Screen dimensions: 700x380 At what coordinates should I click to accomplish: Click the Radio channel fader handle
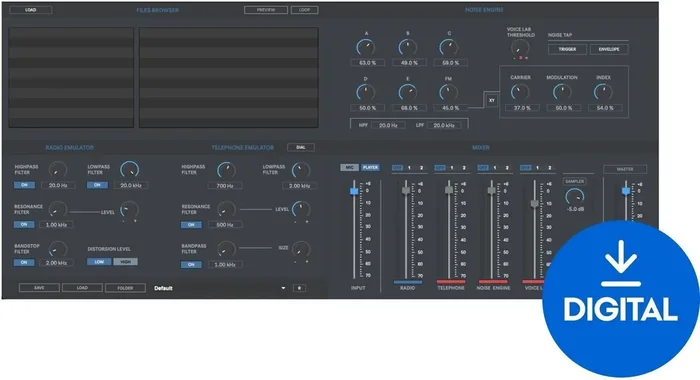coord(406,191)
